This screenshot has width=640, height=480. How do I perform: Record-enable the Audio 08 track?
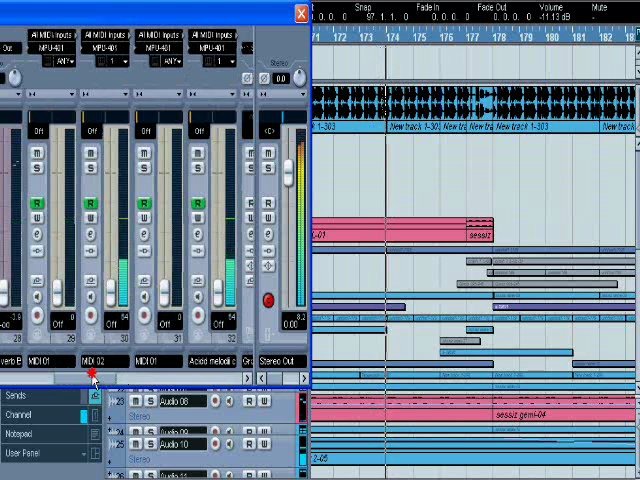pos(215,401)
